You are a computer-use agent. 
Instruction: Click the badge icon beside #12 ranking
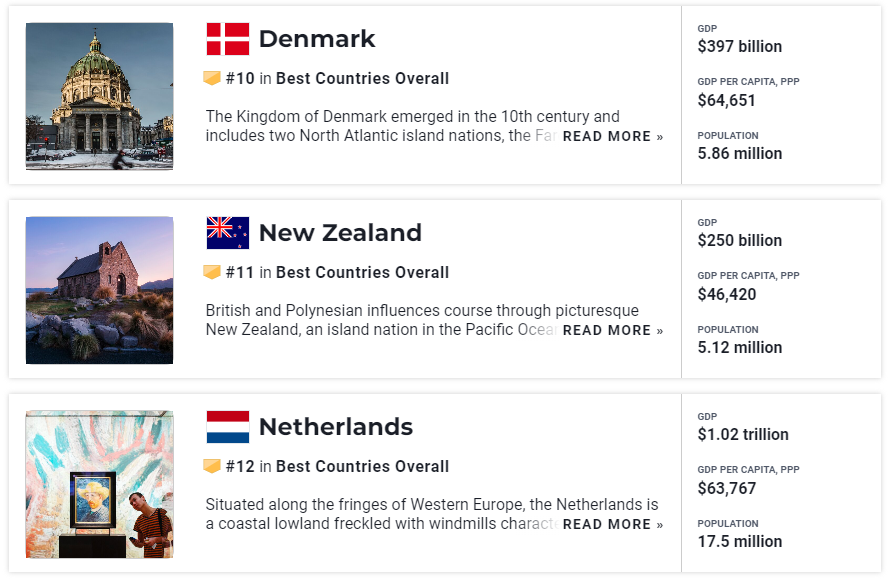(212, 466)
